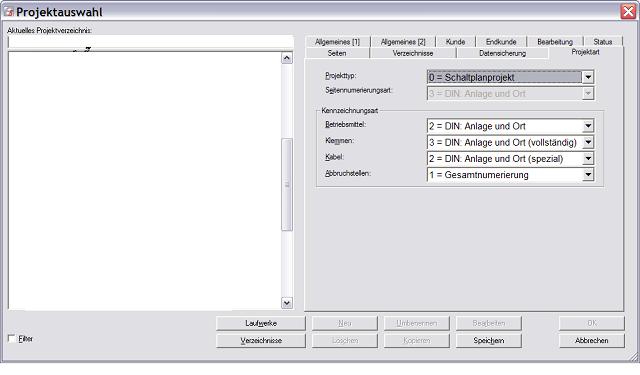Expand the Betriebsmittel dropdown arrow
Screen dimensions: 640x375
click(x=588, y=126)
